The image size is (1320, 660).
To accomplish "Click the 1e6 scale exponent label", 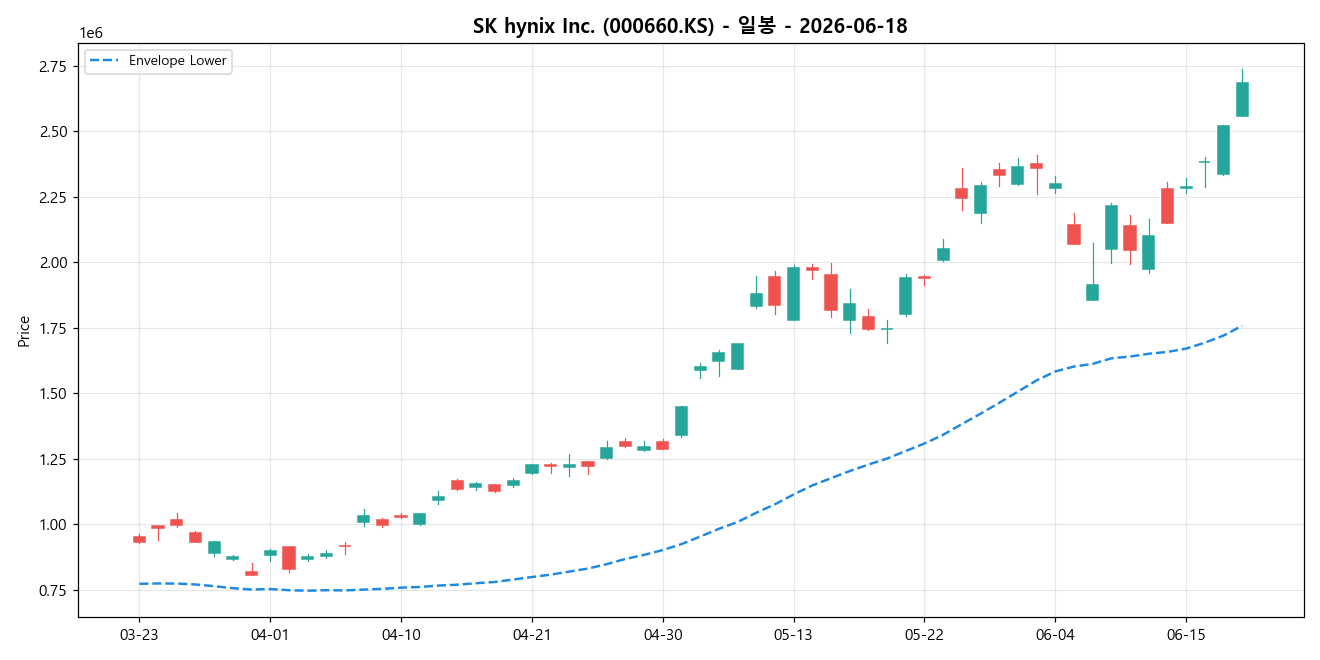I will coord(91,33).
